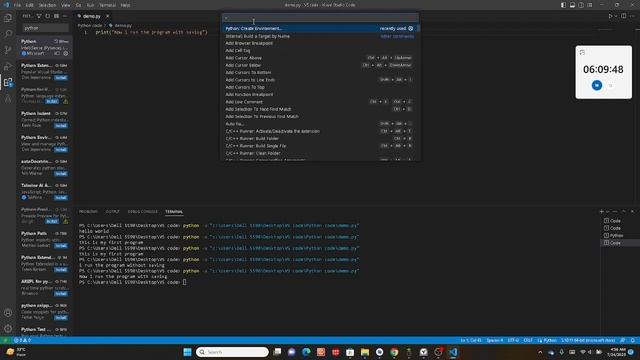Install the Python Path extension
Viewport: 640px width, 360px height.
(61, 246)
